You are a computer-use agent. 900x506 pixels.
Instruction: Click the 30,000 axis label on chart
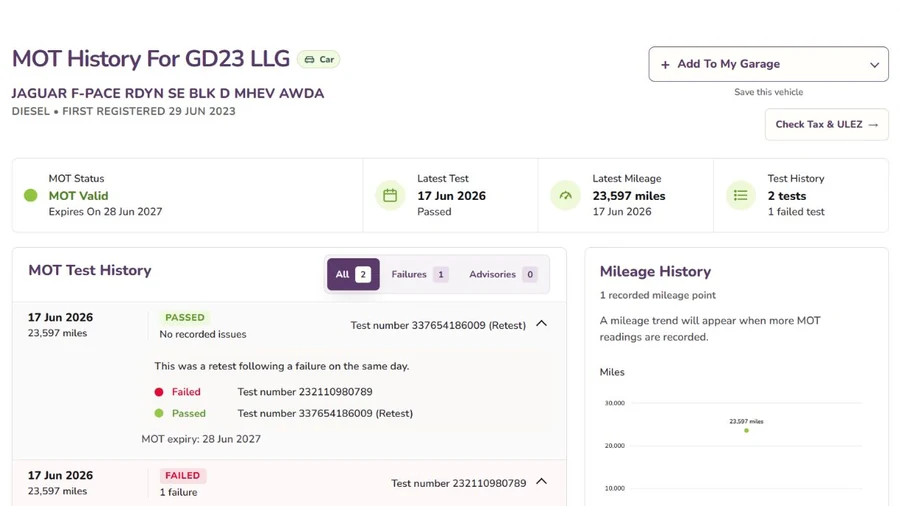pyautogui.click(x=614, y=403)
